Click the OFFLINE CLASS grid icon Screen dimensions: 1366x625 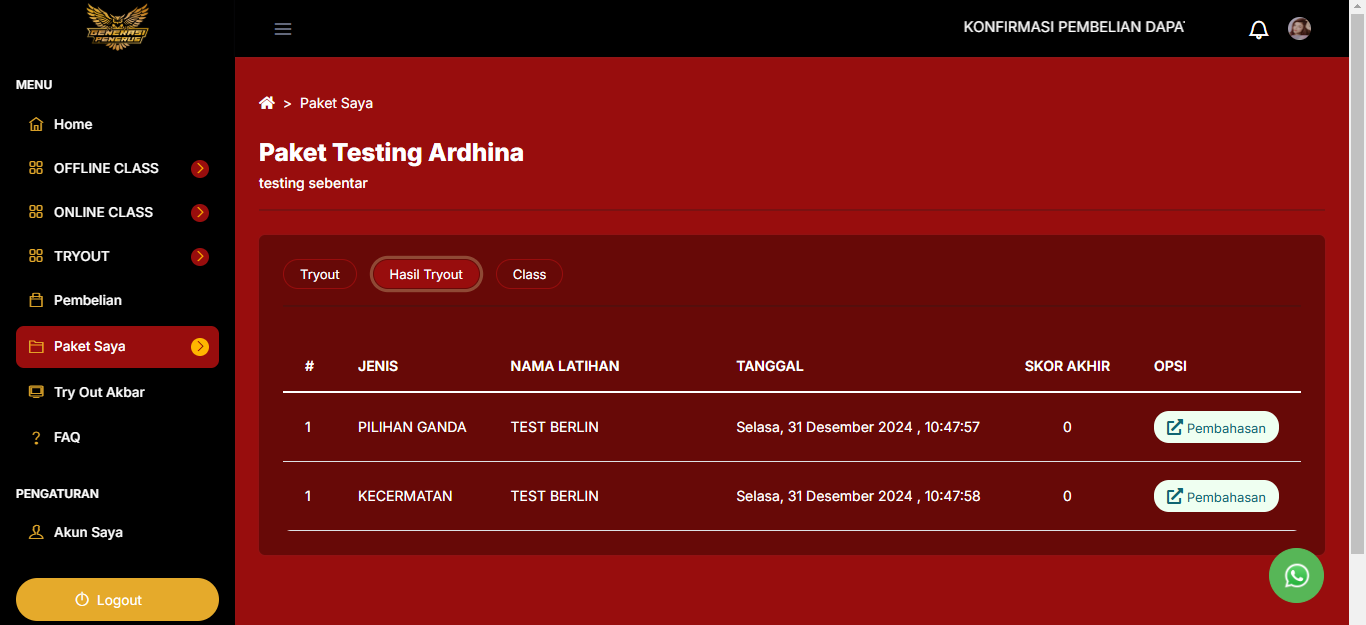[x=36, y=168]
